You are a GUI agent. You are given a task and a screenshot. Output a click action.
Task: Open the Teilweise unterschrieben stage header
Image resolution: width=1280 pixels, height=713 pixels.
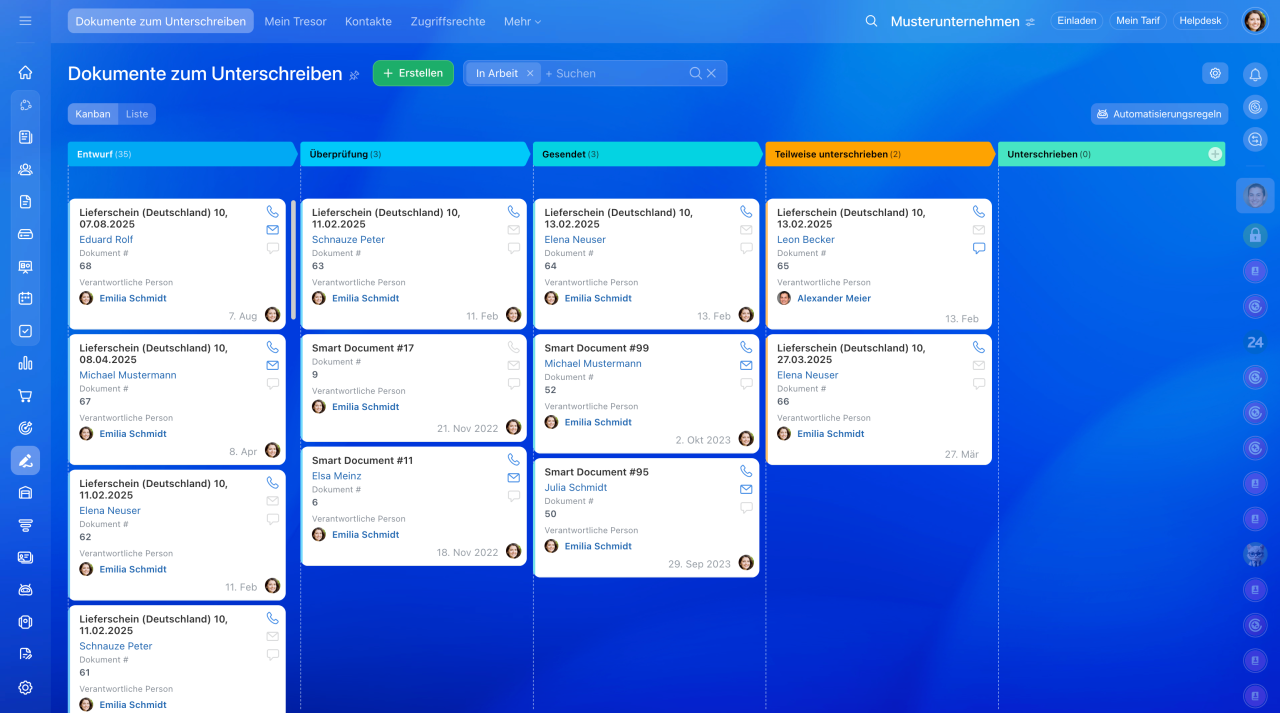(879, 154)
